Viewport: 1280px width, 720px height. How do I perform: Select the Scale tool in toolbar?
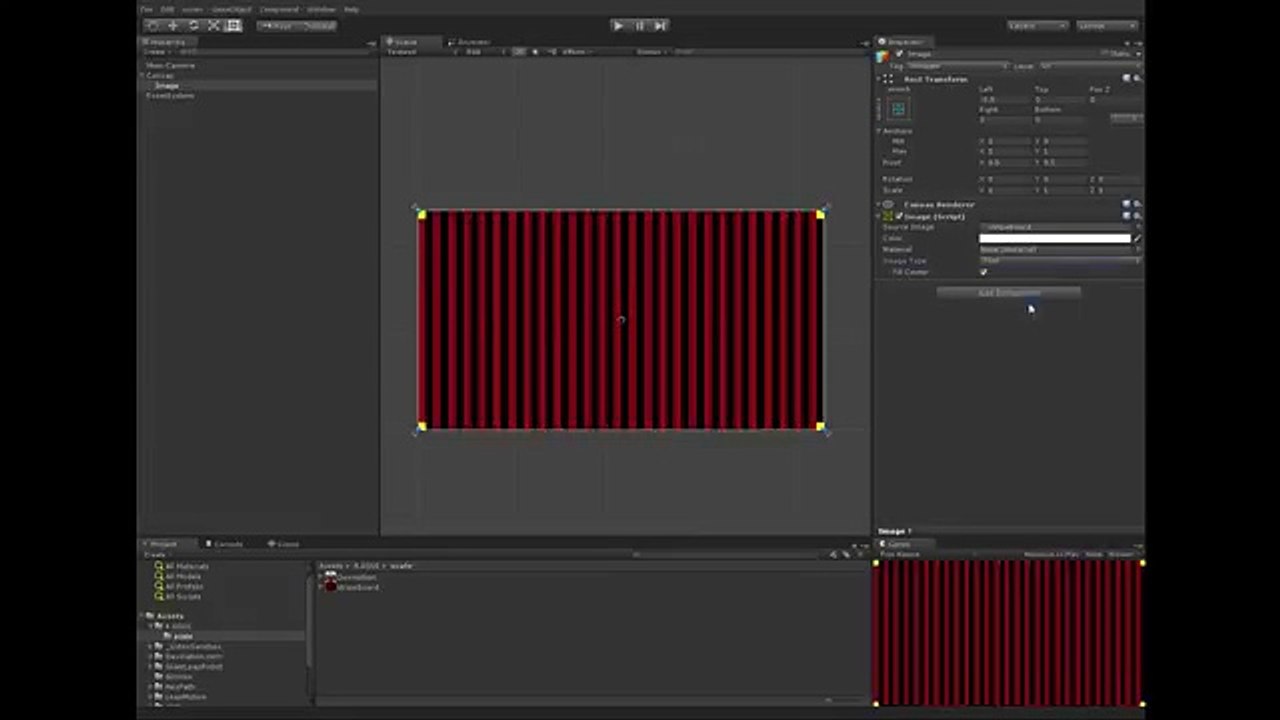(213, 25)
